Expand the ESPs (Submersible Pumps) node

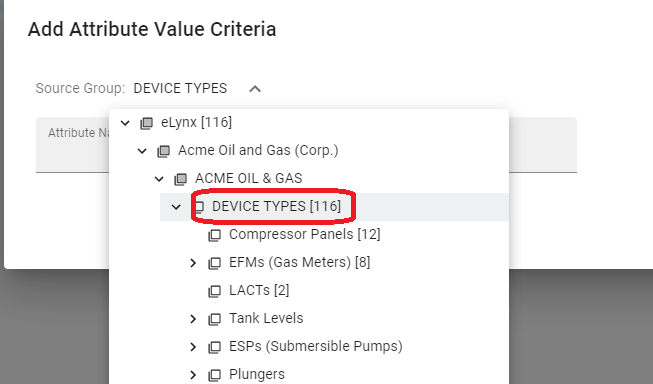193,347
